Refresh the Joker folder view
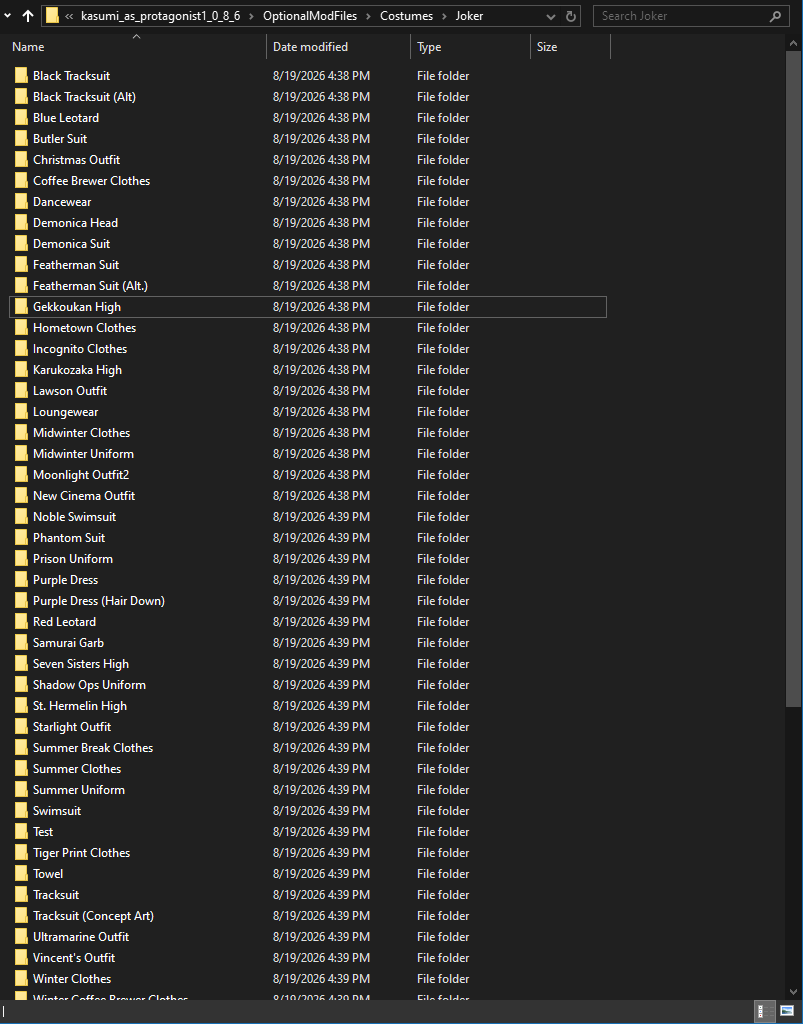The image size is (803, 1024). point(571,16)
